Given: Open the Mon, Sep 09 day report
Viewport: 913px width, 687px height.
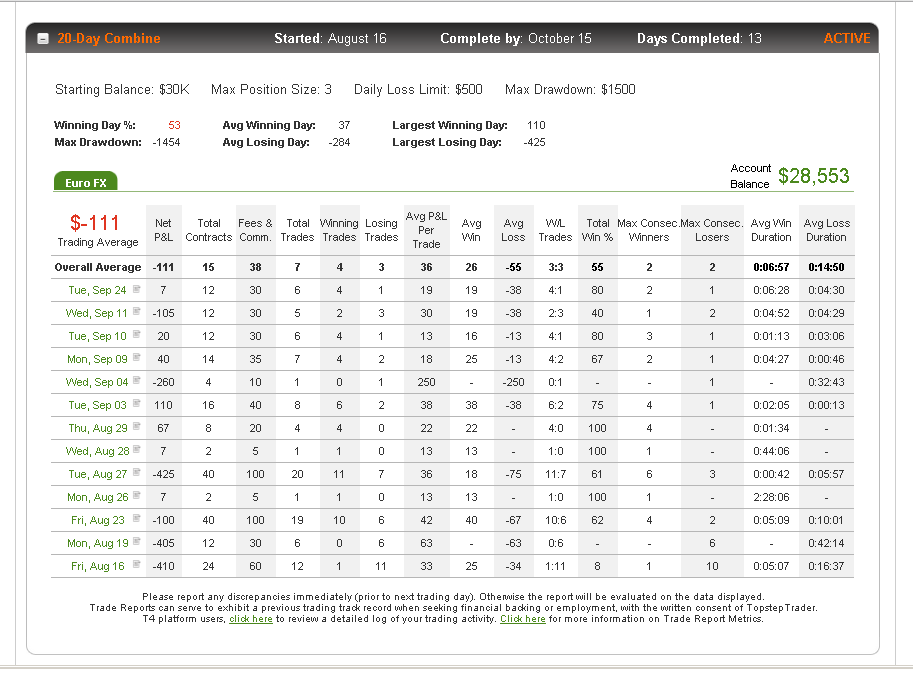Looking at the screenshot, I should click(97, 359).
